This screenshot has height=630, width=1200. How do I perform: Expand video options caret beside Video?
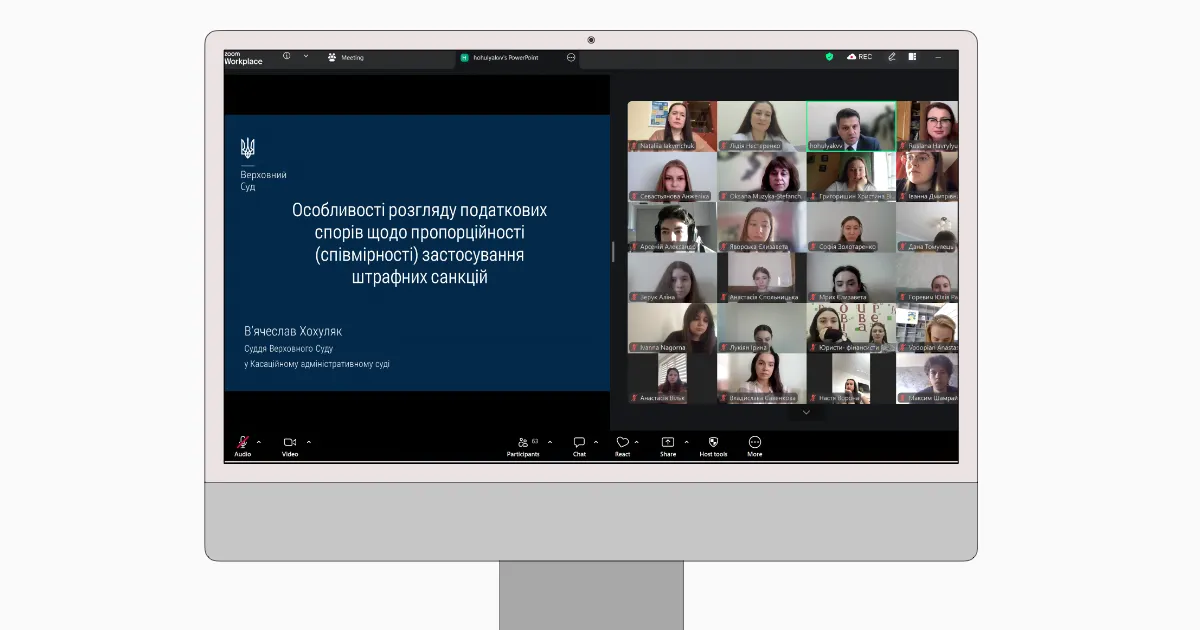[x=308, y=442]
